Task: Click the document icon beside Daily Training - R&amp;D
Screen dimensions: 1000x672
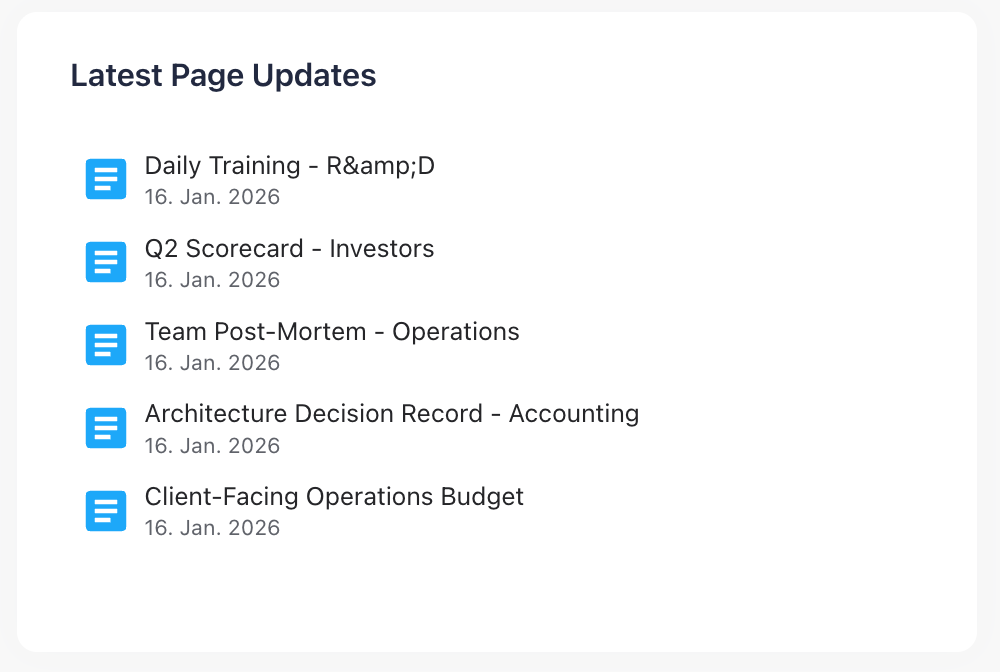Action: click(x=106, y=179)
